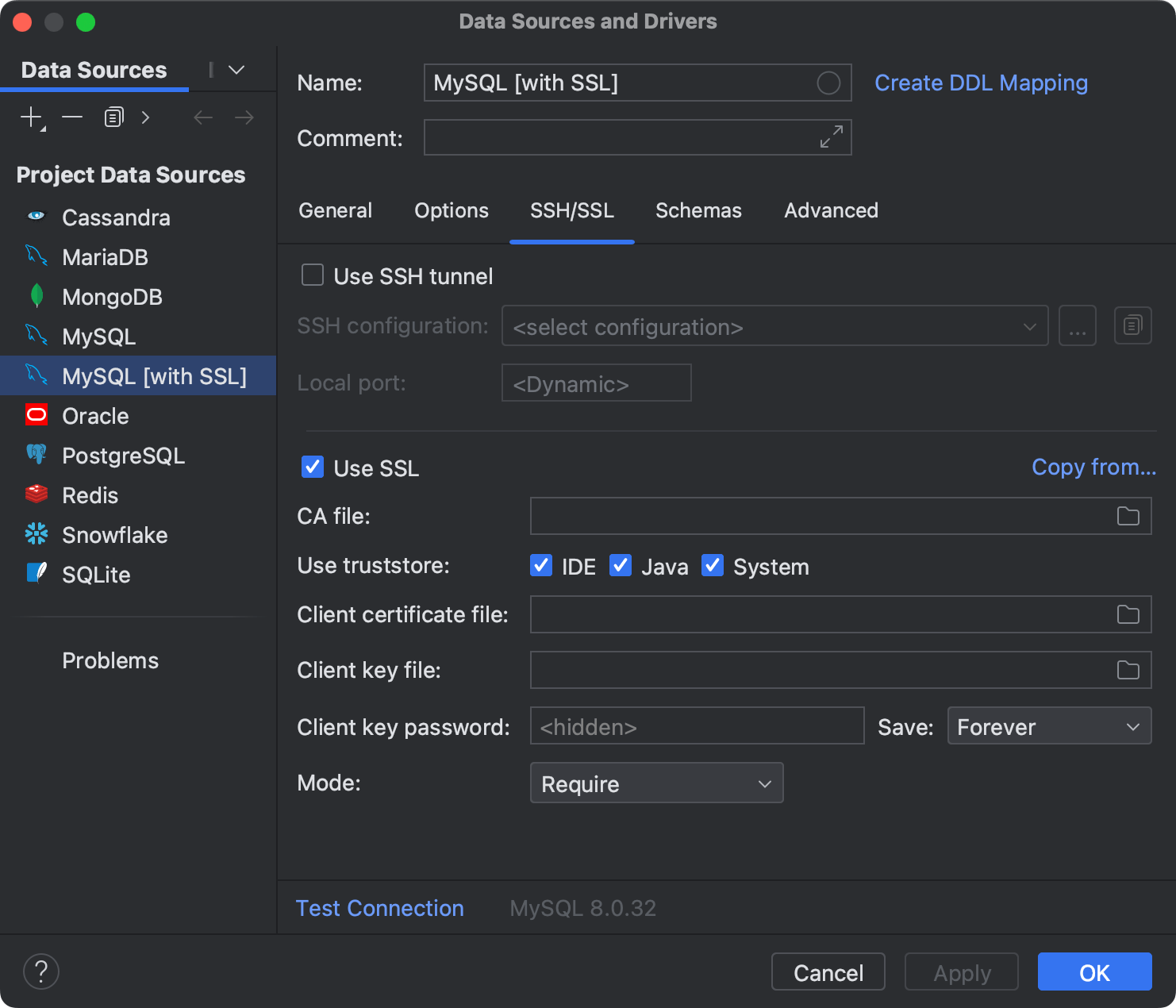Browse for a CA file
Screen dimensions: 1176x1008
(1128, 516)
